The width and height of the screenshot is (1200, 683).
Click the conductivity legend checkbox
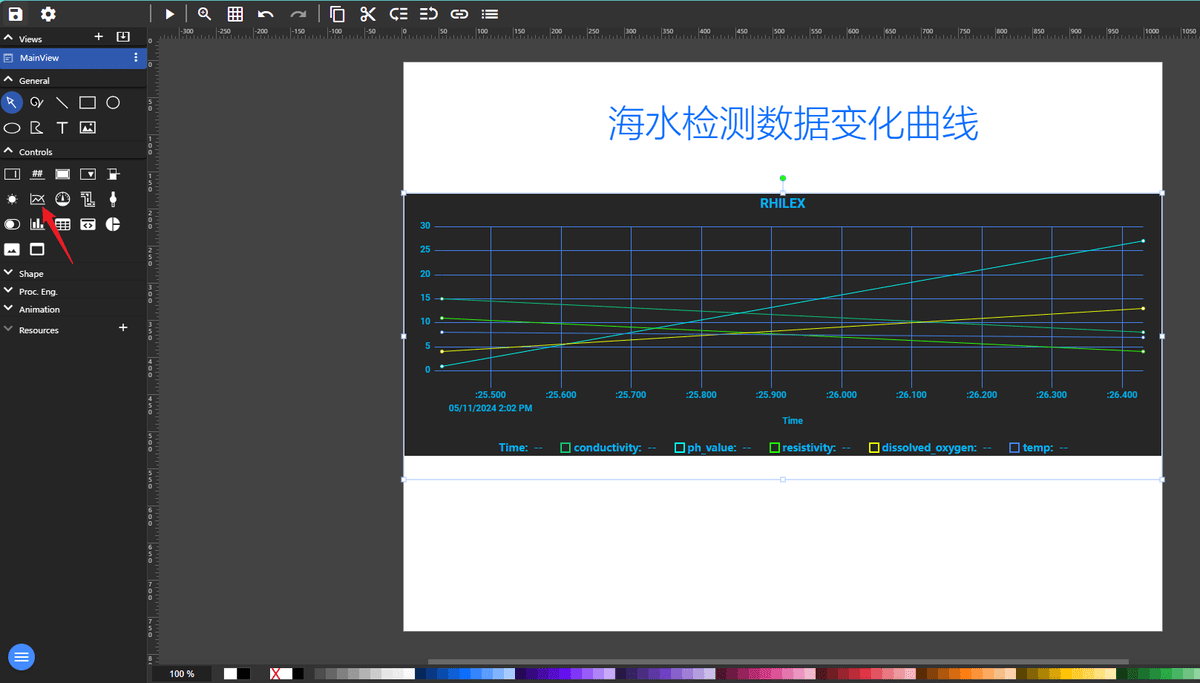[566, 448]
